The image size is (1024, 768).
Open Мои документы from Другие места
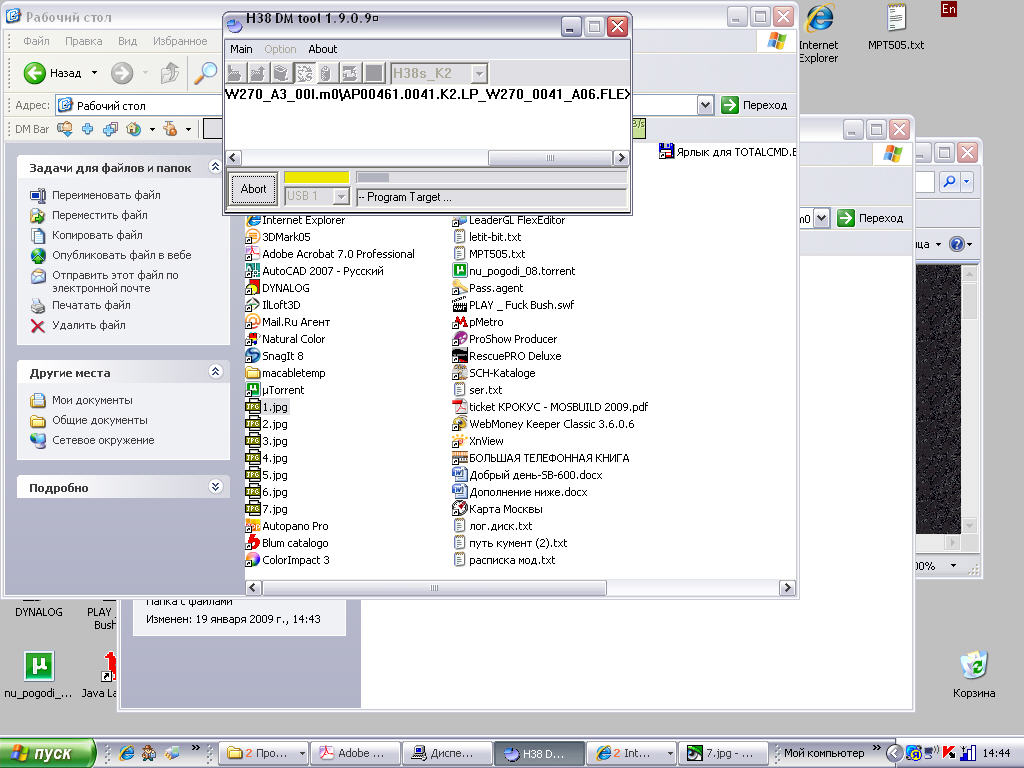coord(92,400)
